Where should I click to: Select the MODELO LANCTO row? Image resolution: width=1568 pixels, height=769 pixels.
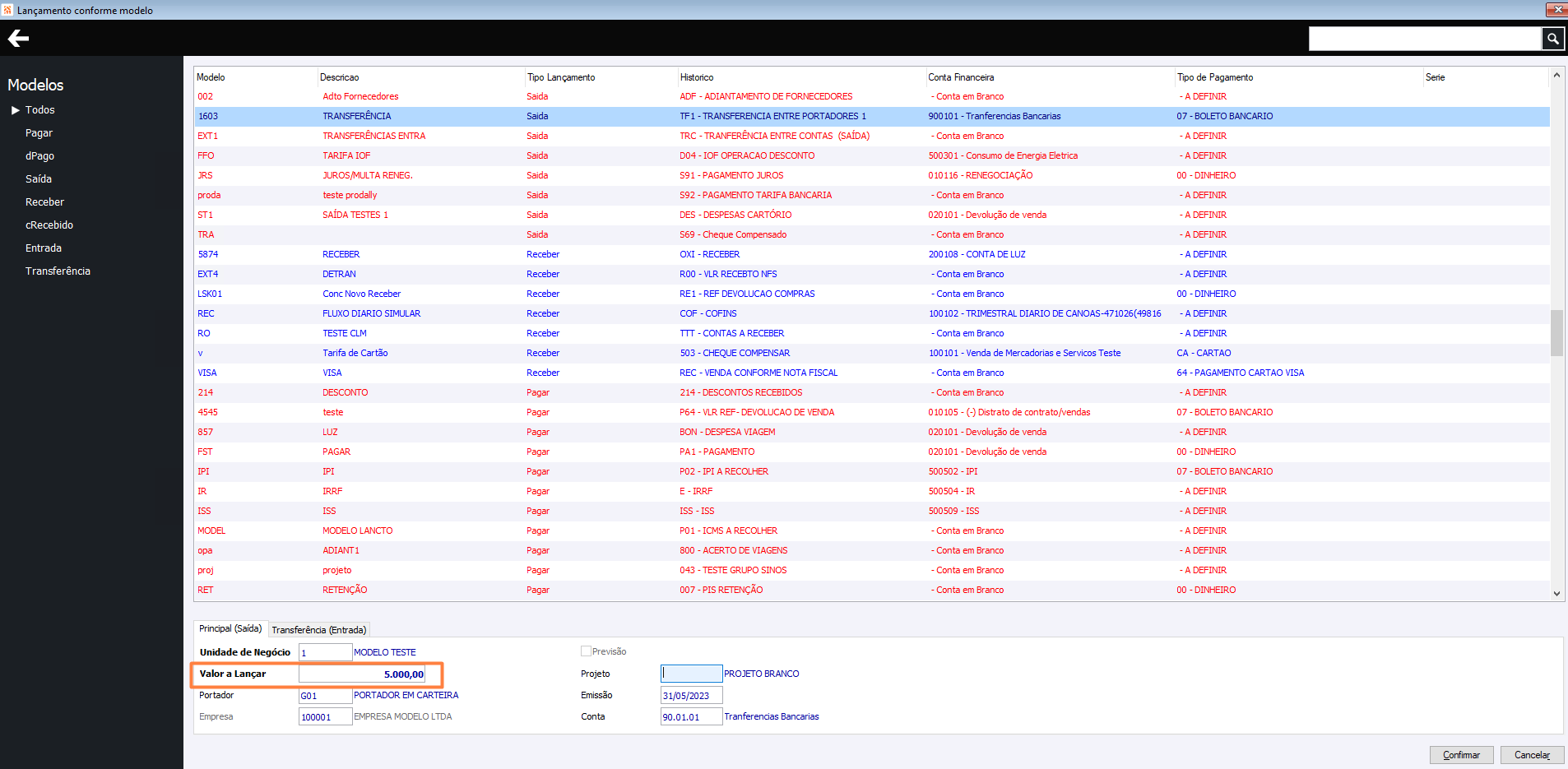(x=872, y=531)
